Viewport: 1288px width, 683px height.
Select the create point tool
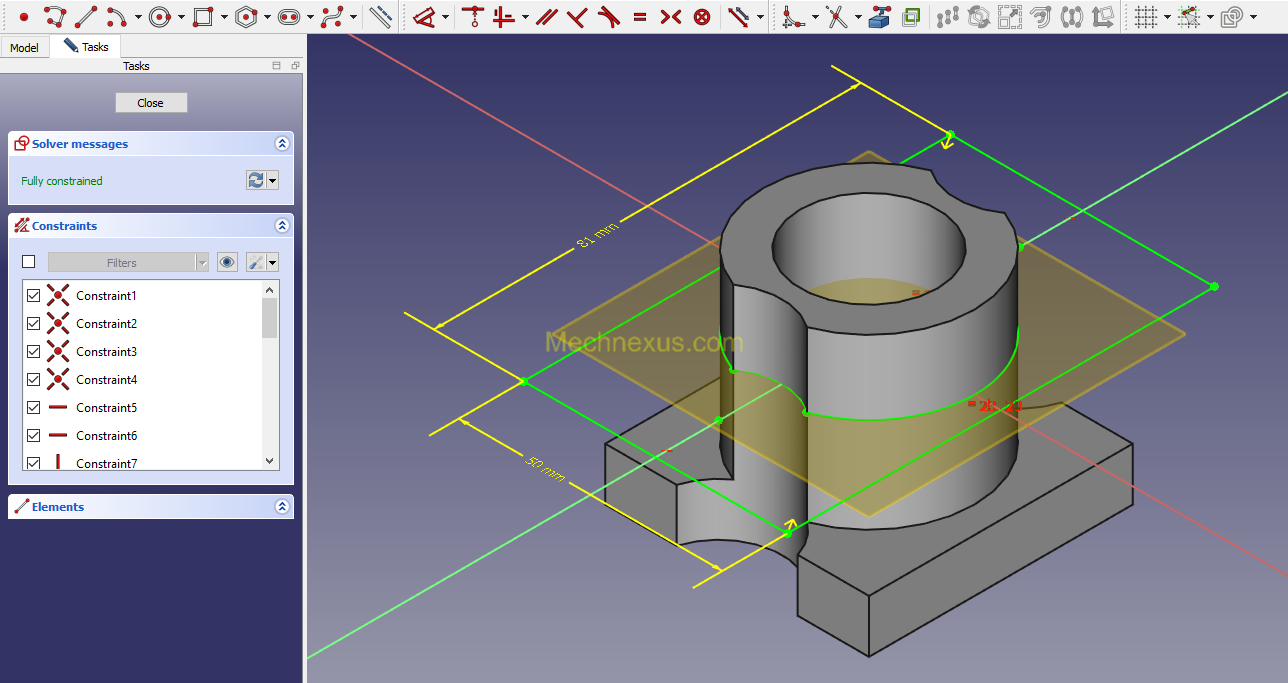pyautogui.click(x=24, y=17)
